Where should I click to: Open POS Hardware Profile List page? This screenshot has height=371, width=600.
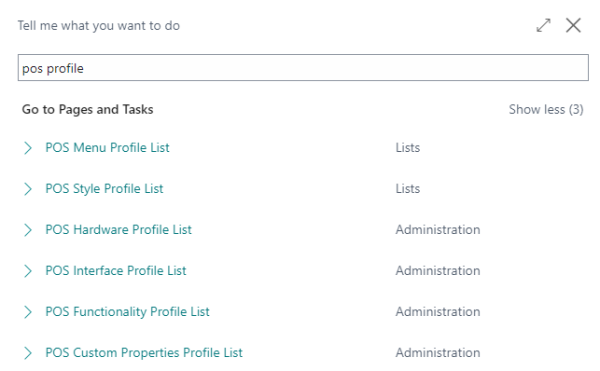coord(118,229)
